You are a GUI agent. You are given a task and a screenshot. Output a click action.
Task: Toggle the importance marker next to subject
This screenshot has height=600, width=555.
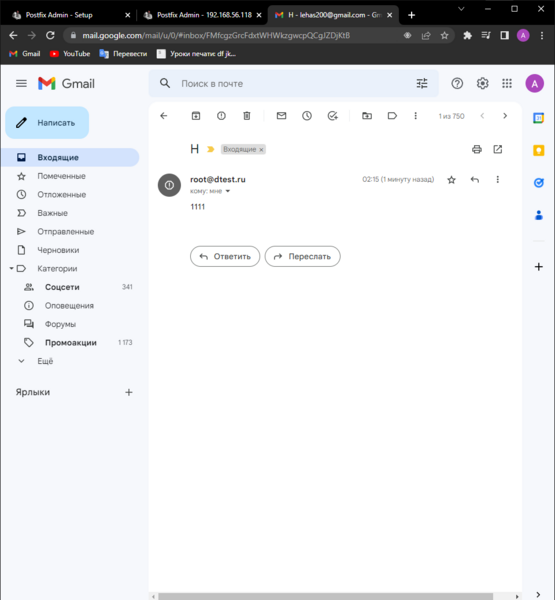click(x=211, y=149)
